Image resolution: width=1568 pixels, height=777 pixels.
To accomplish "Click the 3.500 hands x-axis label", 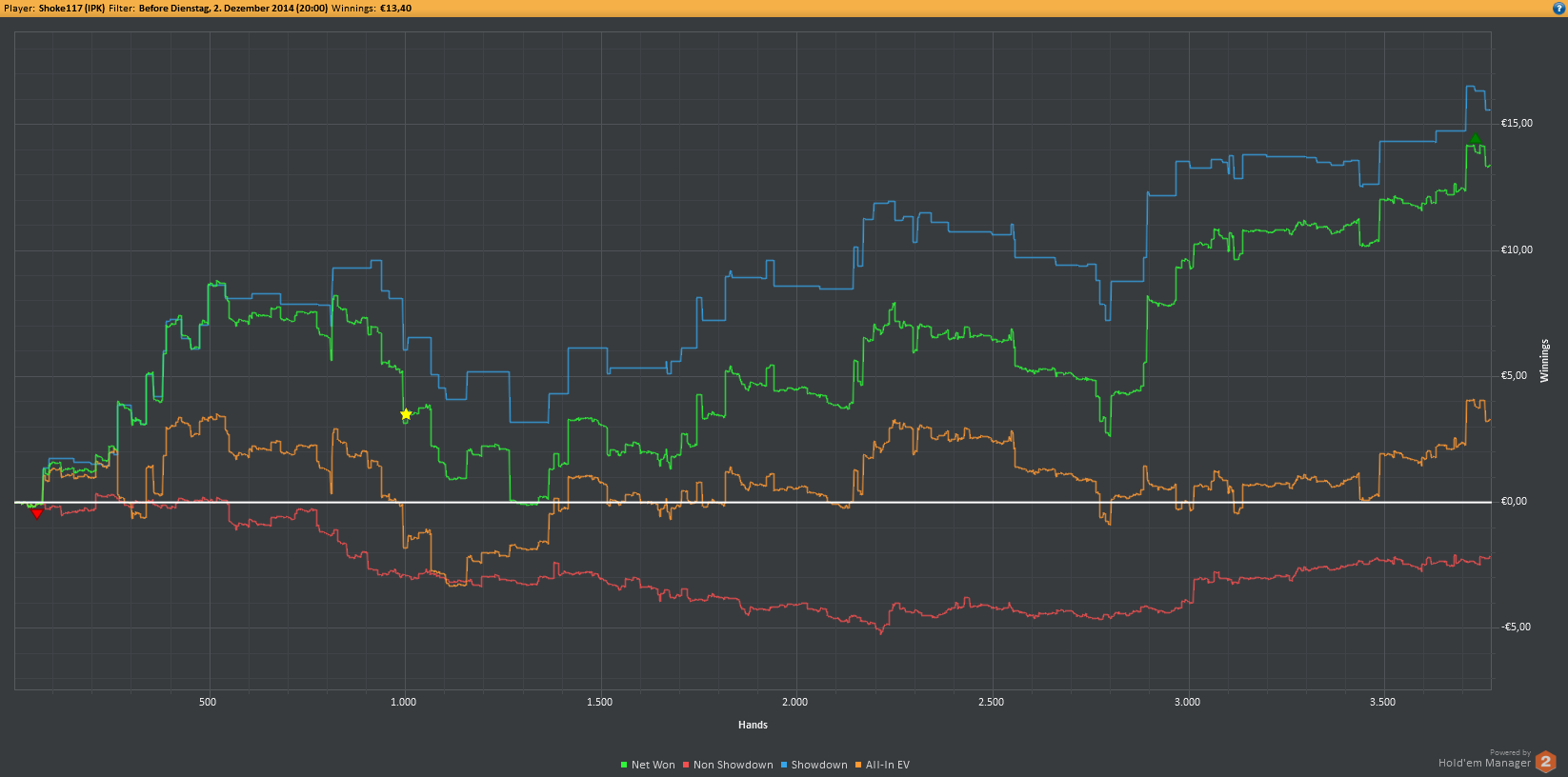I will click(1382, 702).
